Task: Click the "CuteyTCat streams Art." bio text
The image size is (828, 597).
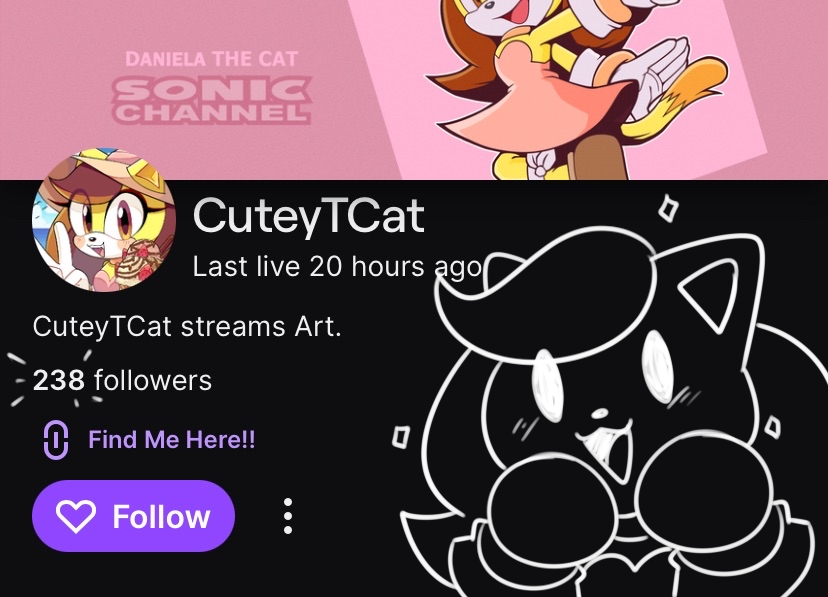Action: 187,327
